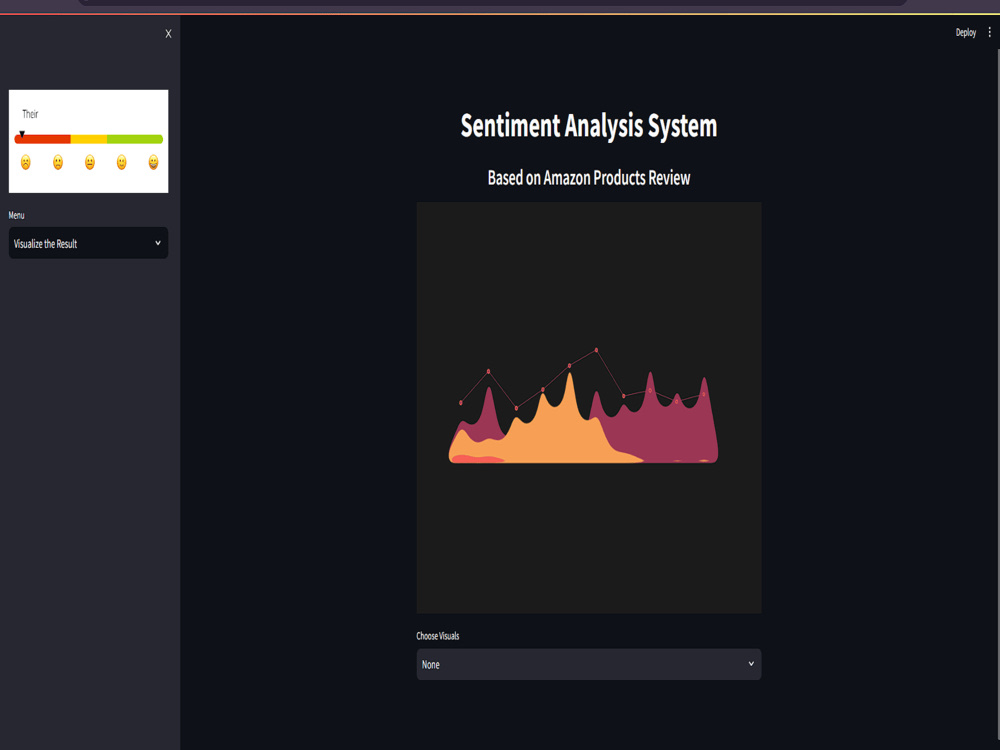This screenshot has width=1000, height=750.
Task: Click the sentiment meter image in the sidebar
Action: point(89,141)
